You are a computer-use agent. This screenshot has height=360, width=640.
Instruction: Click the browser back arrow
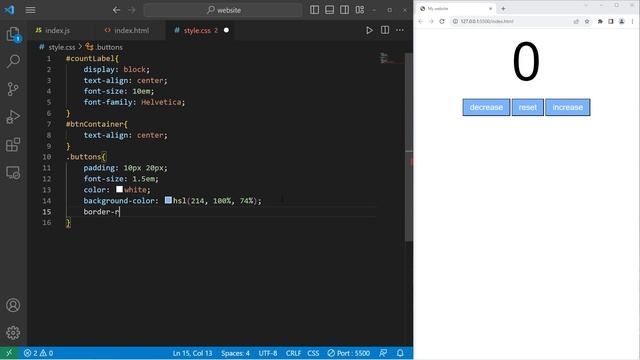(421, 21)
